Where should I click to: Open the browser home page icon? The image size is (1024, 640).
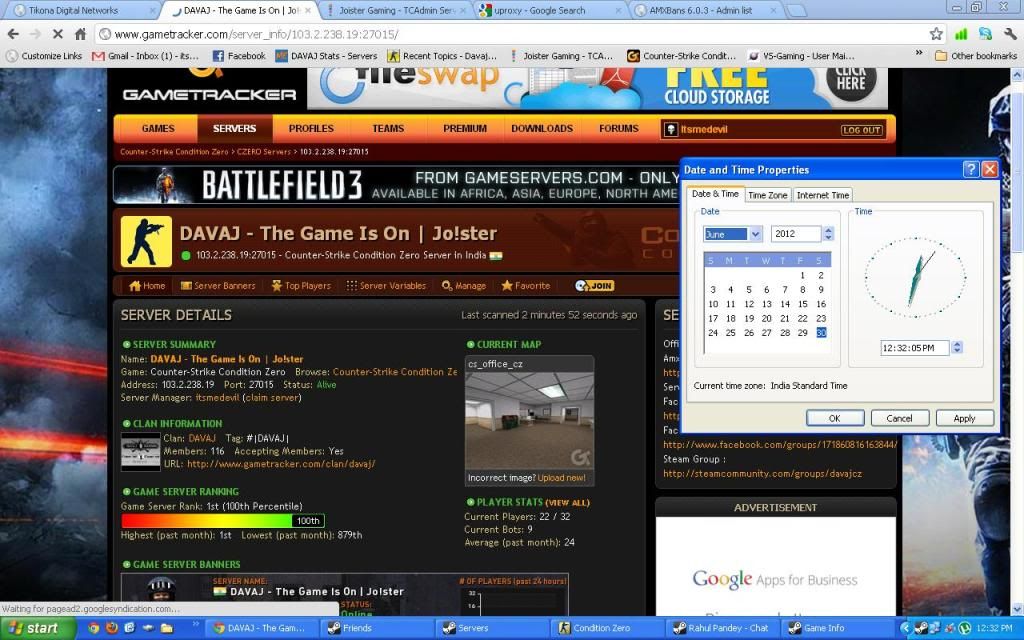pyautogui.click(x=80, y=34)
